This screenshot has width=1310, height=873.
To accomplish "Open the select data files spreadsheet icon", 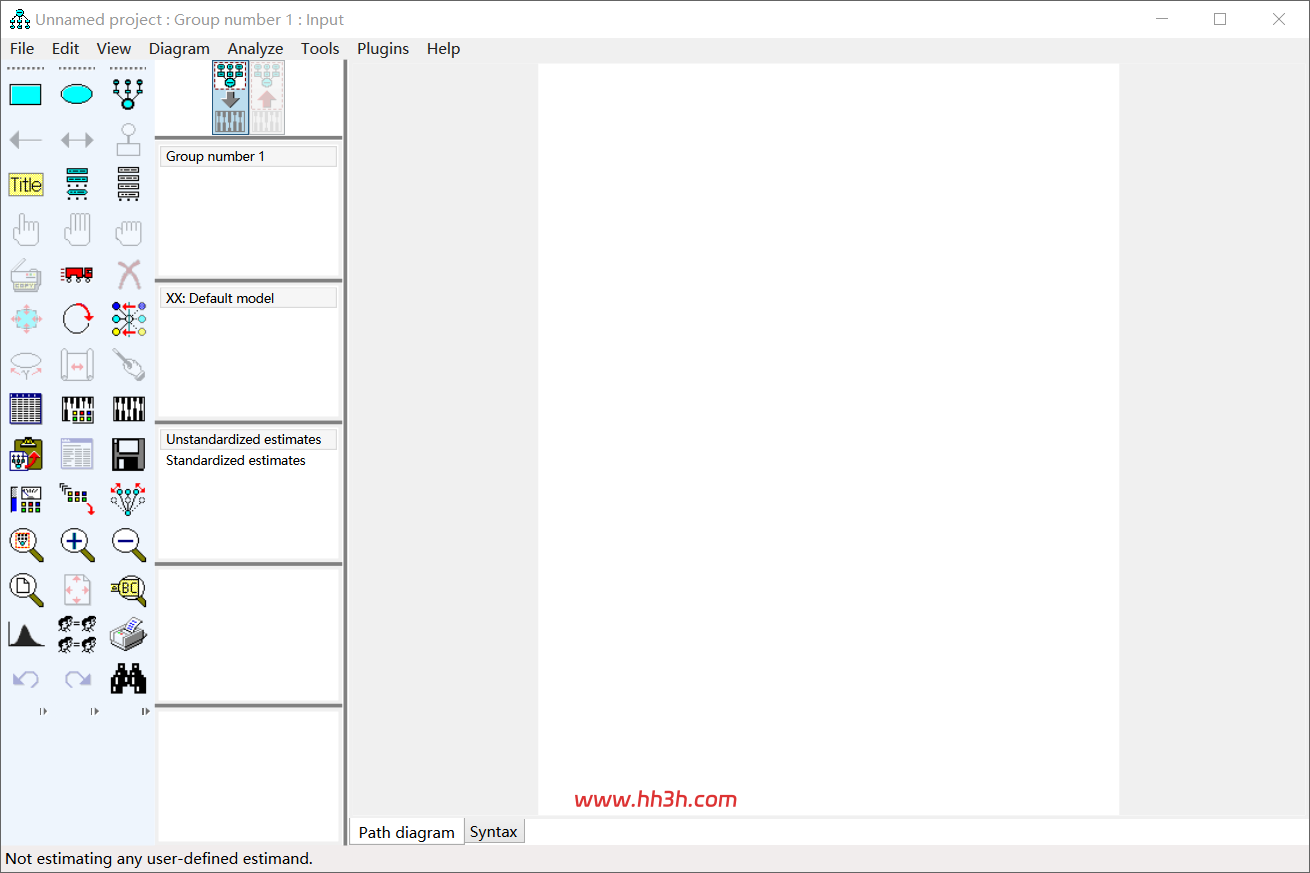I will (25, 409).
